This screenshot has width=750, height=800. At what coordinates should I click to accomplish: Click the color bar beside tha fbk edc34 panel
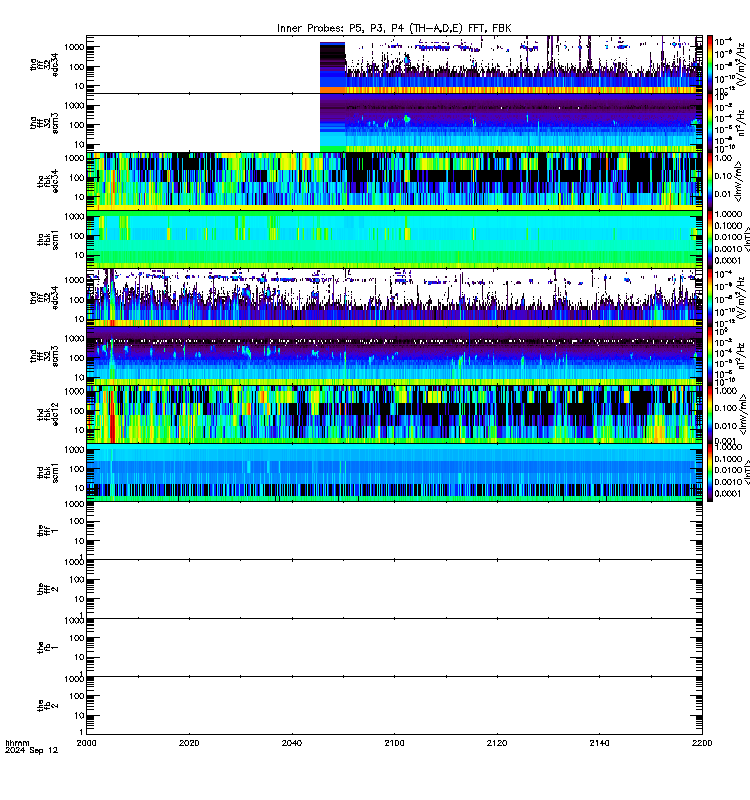(709, 181)
